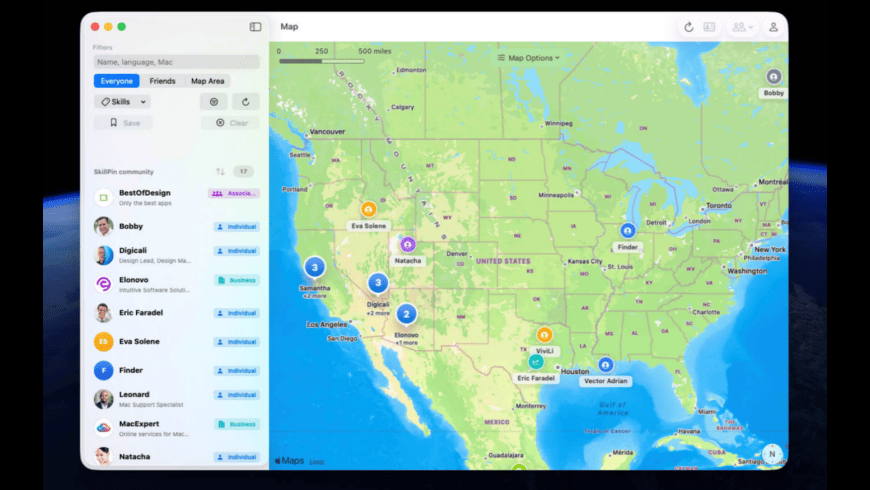The width and height of the screenshot is (870, 490).
Task: Click the Legal link on the map
Action: click(317, 462)
